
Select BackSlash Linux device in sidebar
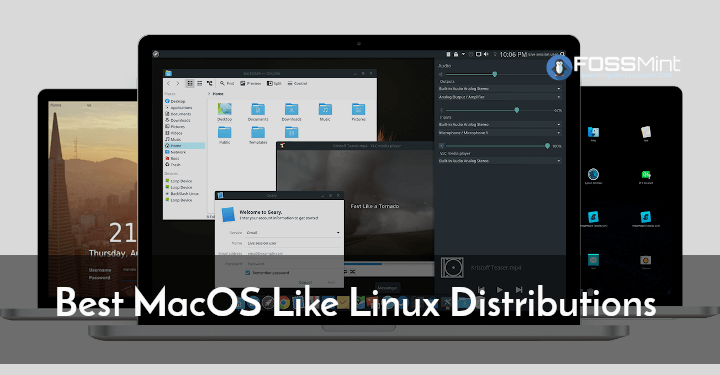pos(182,194)
